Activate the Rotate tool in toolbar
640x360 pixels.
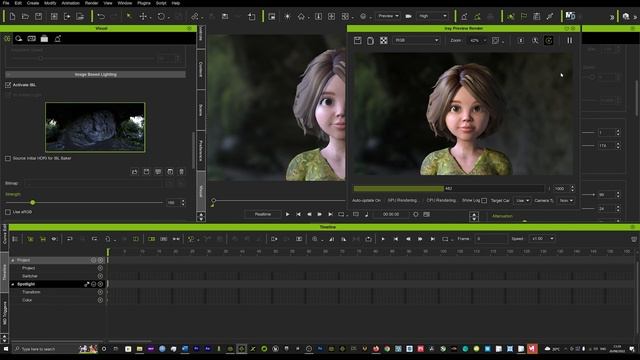(161, 16)
